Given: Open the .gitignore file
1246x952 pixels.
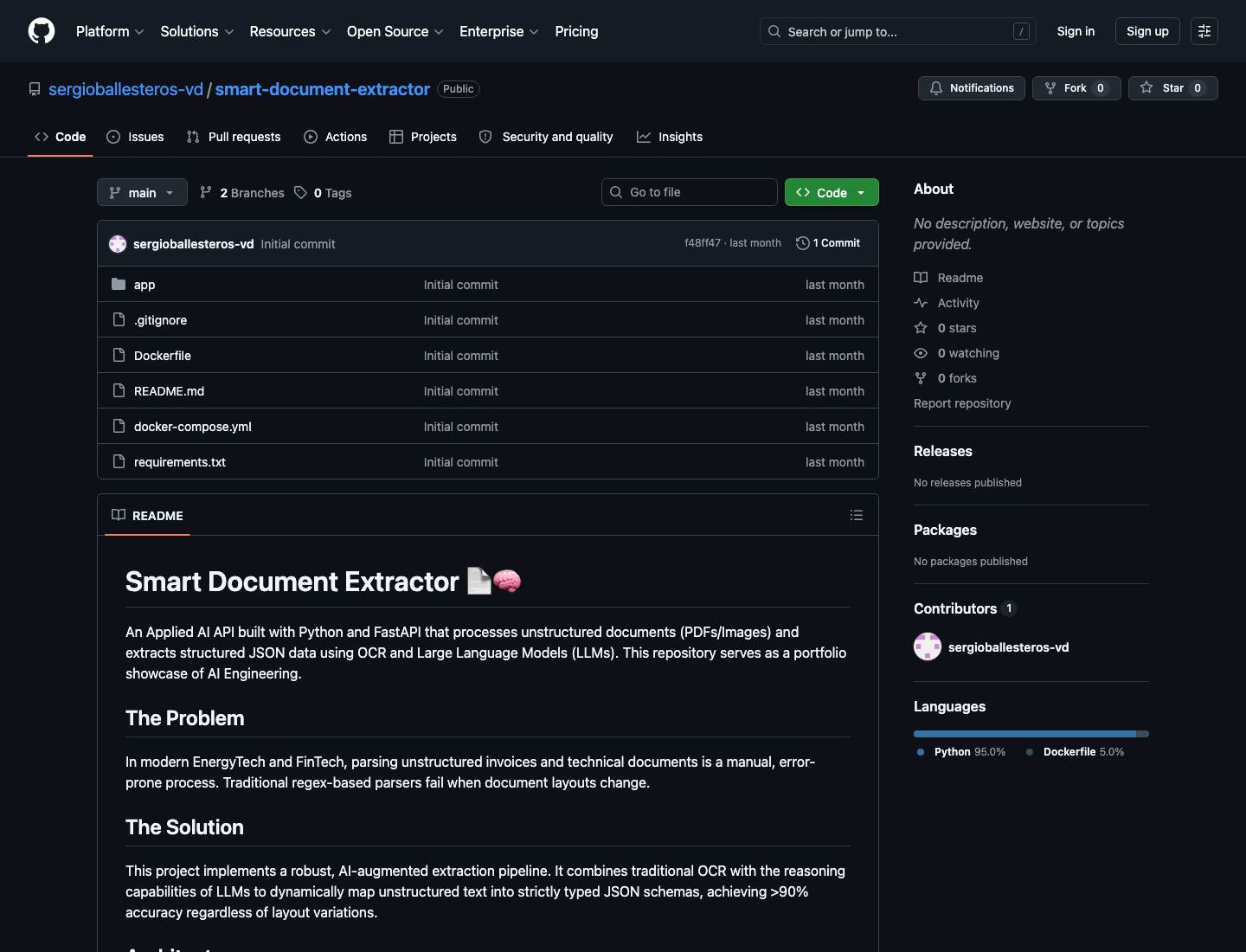Looking at the screenshot, I should pos(160,320).
